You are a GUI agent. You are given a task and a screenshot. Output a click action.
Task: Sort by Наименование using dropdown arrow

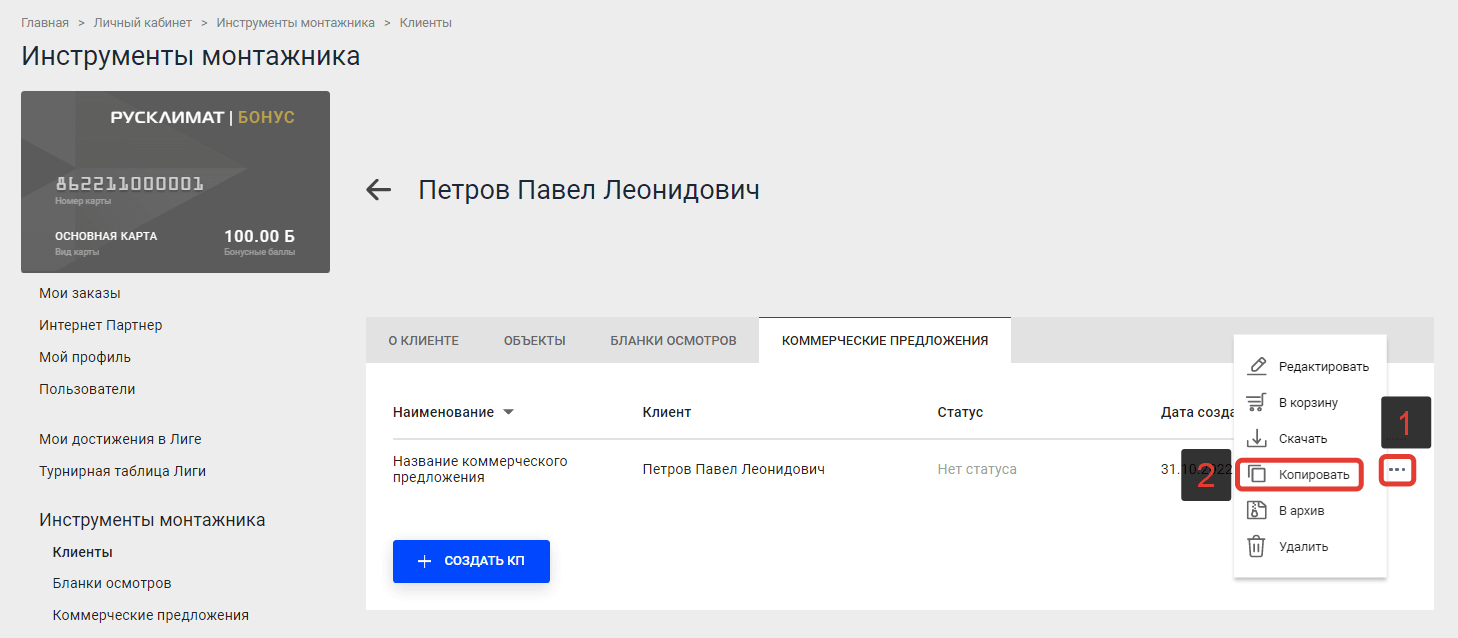coord(508,412)
